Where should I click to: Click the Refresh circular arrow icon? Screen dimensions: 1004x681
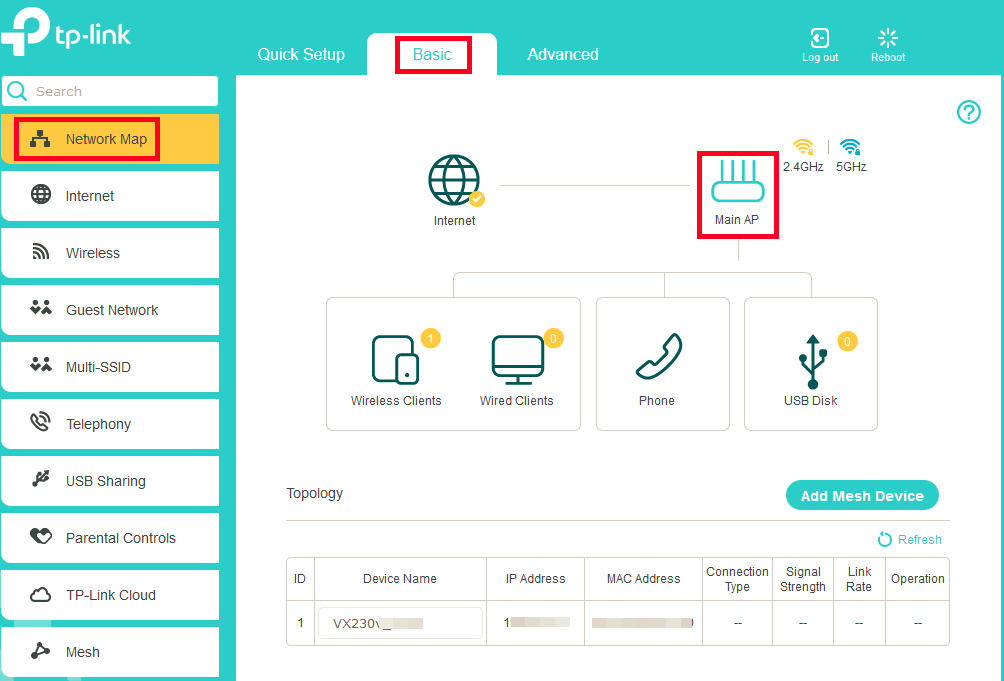click(x=884, y=540)
